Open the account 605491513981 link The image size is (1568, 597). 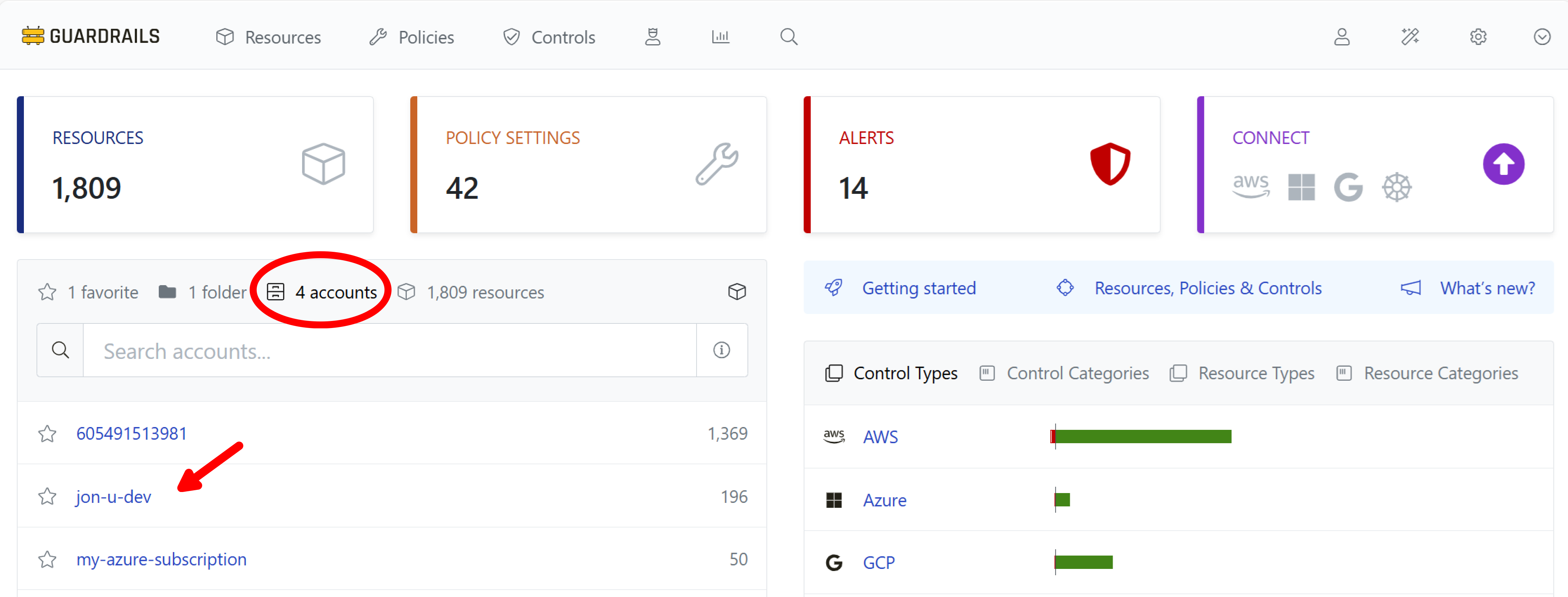pyautogui.click(x=131, y=433)
